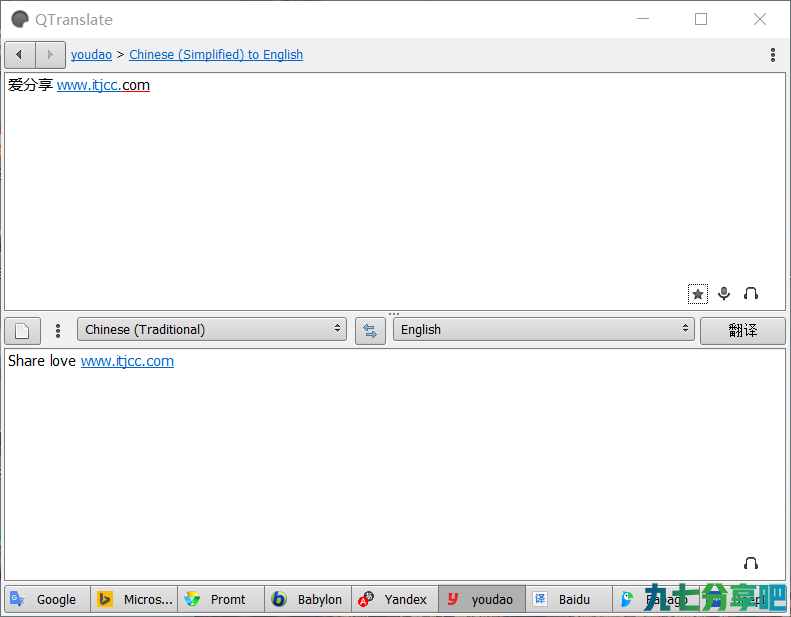Go forward using the right arrow button
Screen dimensions: 791x617
(x=50, y=54)
